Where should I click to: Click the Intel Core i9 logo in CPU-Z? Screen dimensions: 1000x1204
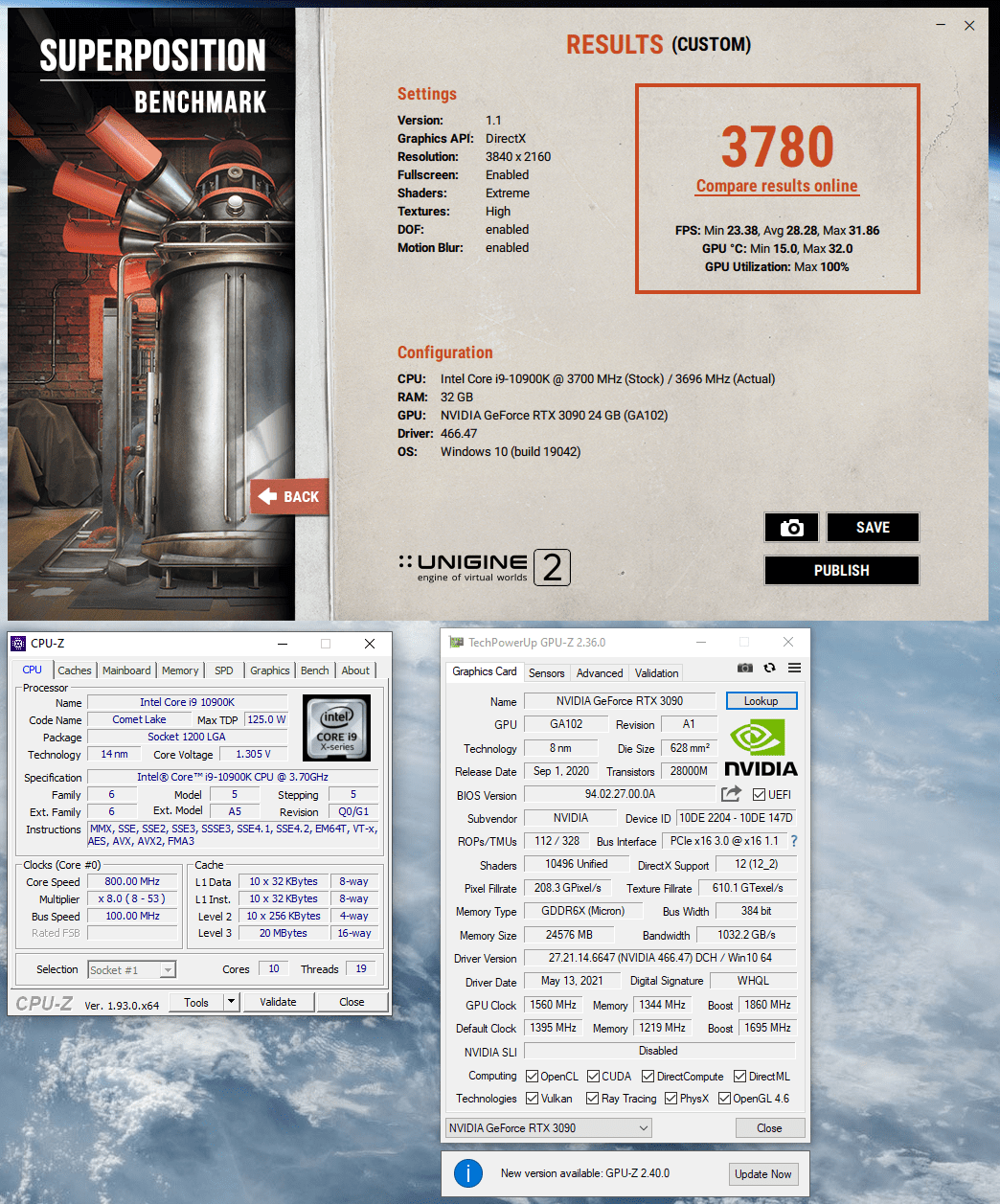coord(336,728)
